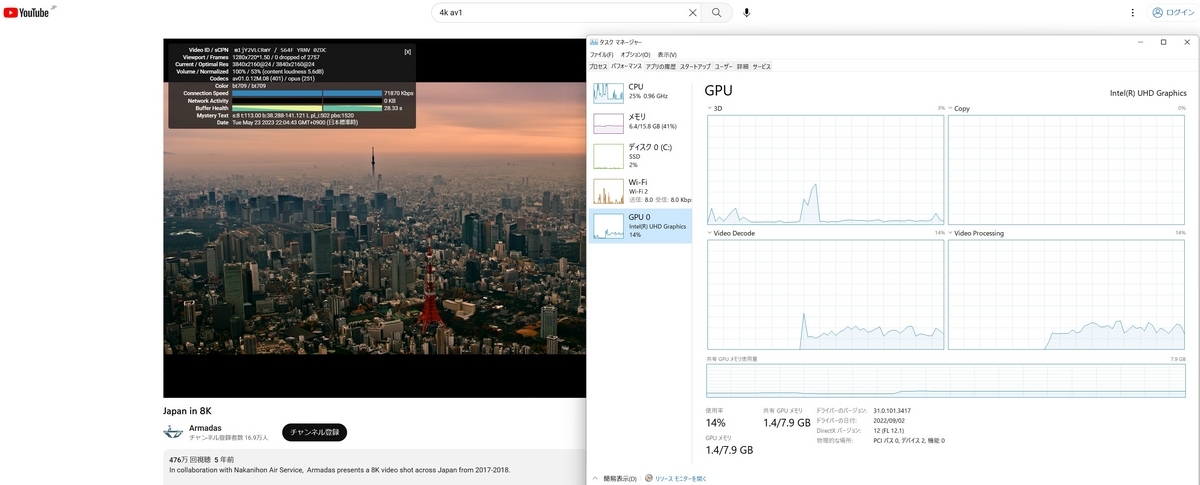Open the スタートアップ tab
This screenshot has height=485, width=1200.
point(695,66)
